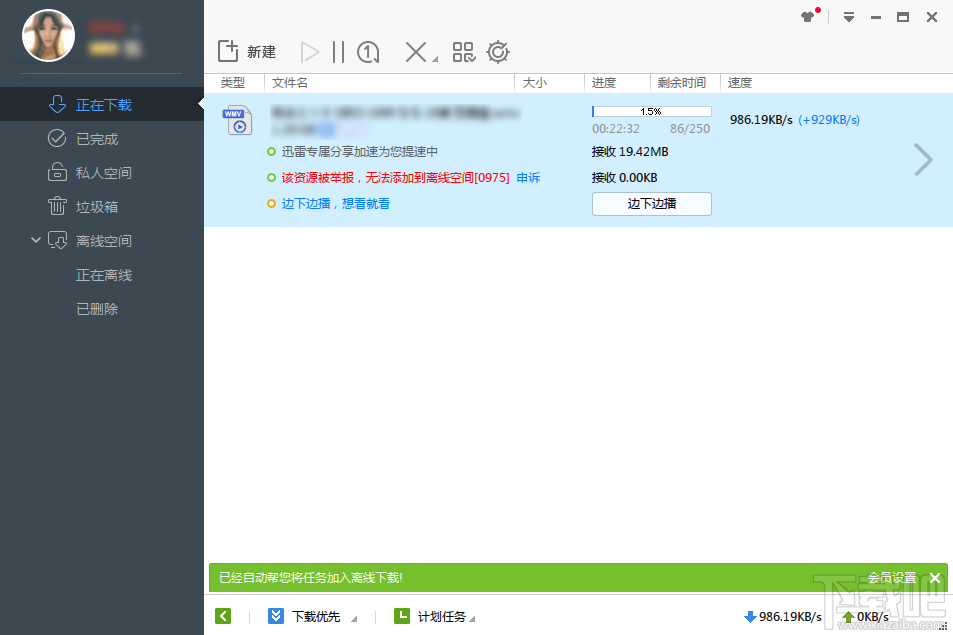Expand task details with right chevron
Screen dimensions: 953x635
pyautogui.click(x=923, y=160)
